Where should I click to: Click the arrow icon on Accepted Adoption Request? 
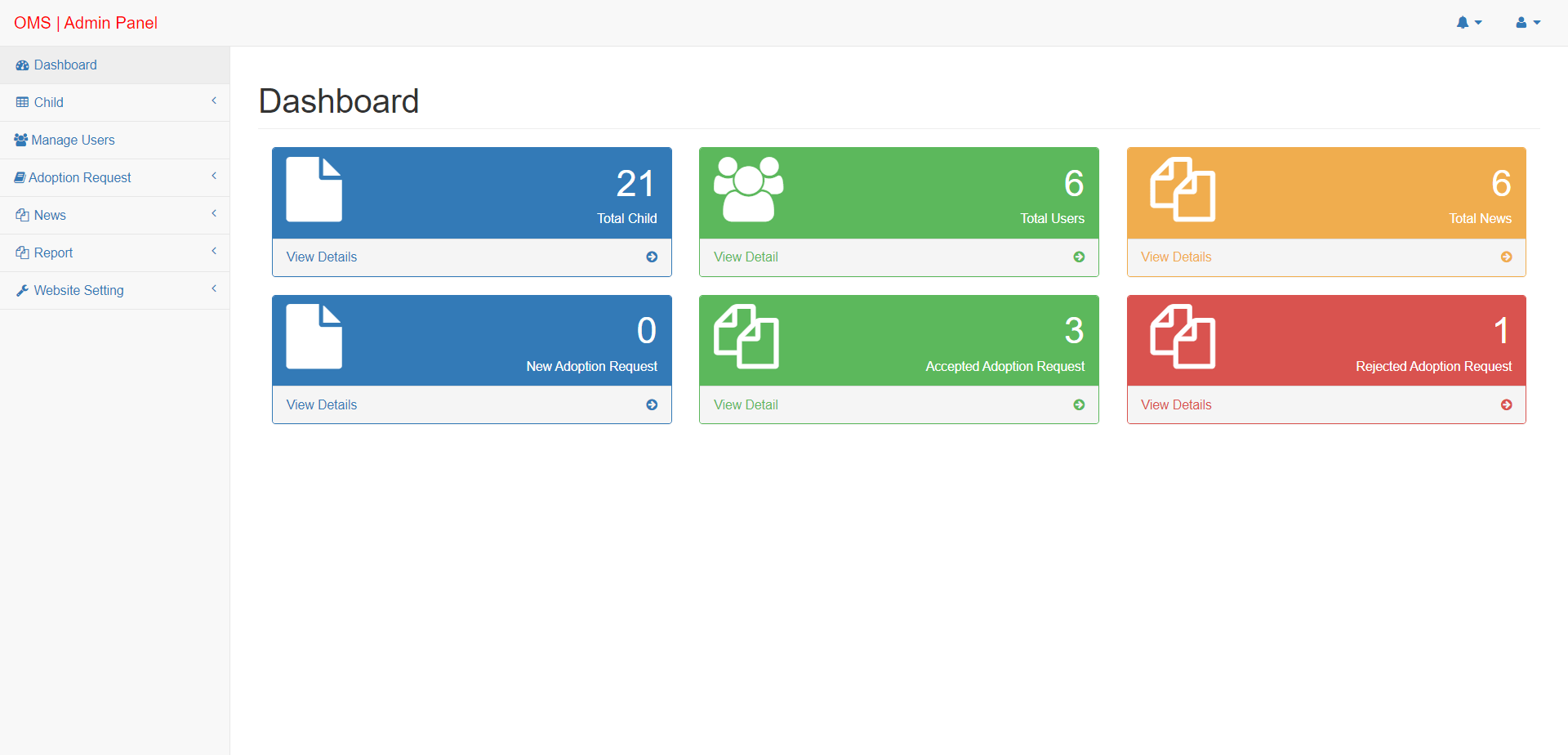(1079, 404)
